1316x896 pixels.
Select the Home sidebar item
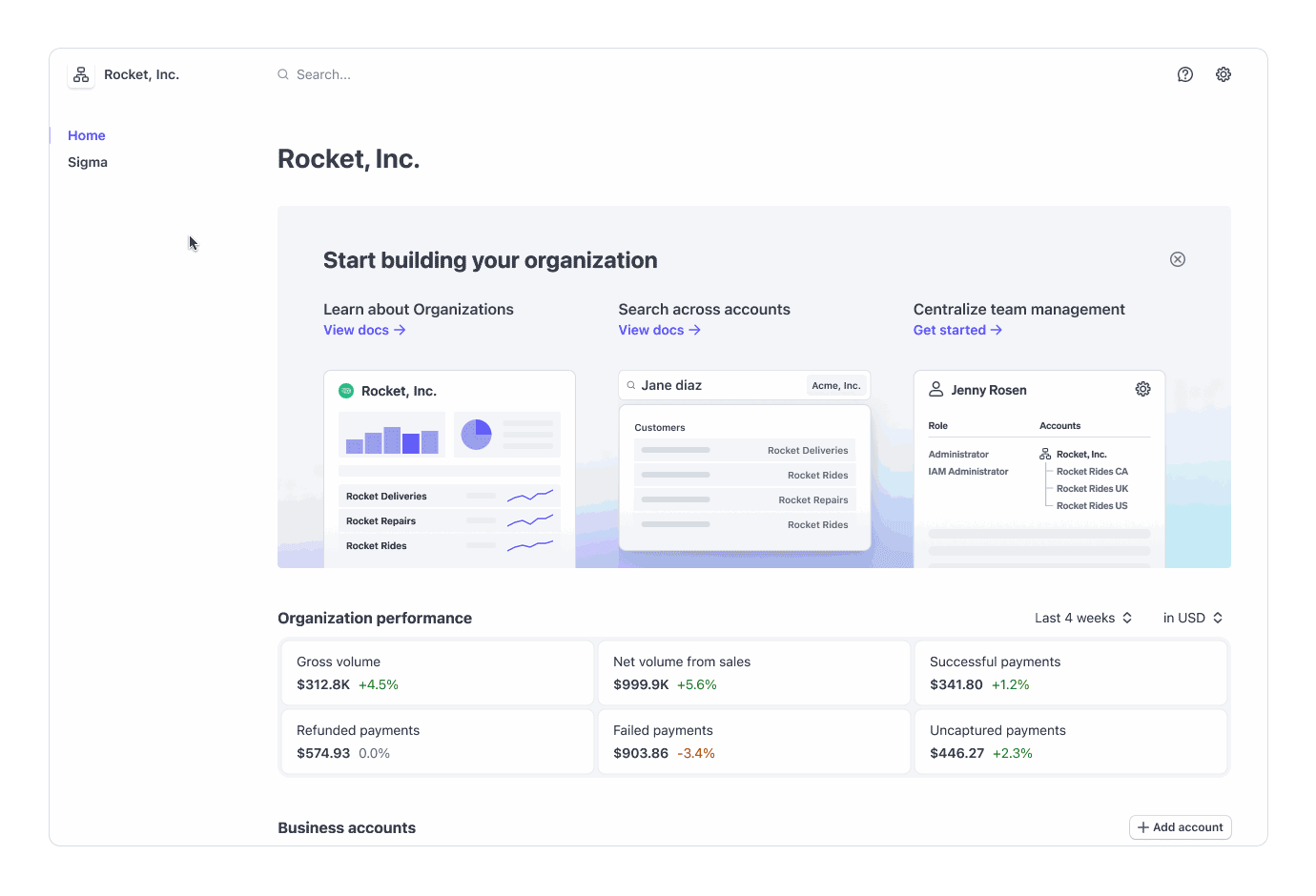86,135
